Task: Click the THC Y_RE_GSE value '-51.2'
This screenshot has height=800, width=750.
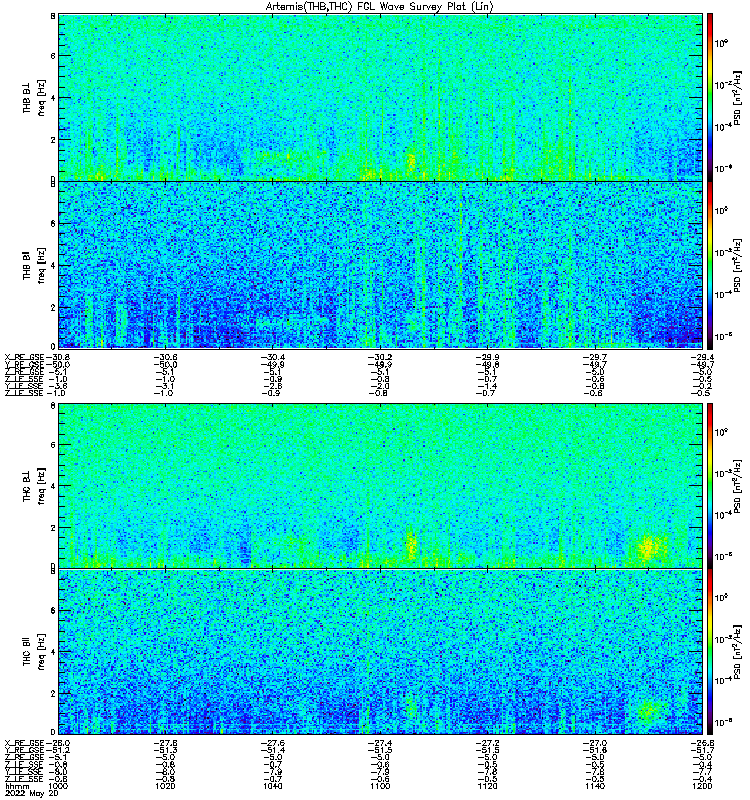Action: tap(58, 750)
